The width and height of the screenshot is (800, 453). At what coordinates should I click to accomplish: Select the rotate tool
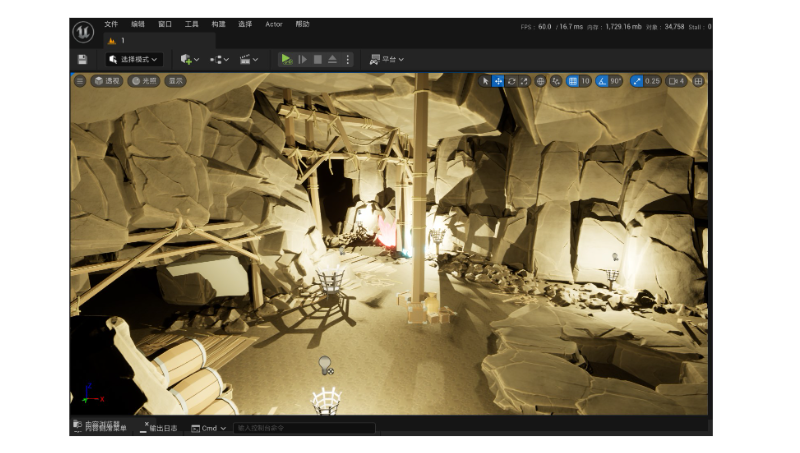coord(511,81)
